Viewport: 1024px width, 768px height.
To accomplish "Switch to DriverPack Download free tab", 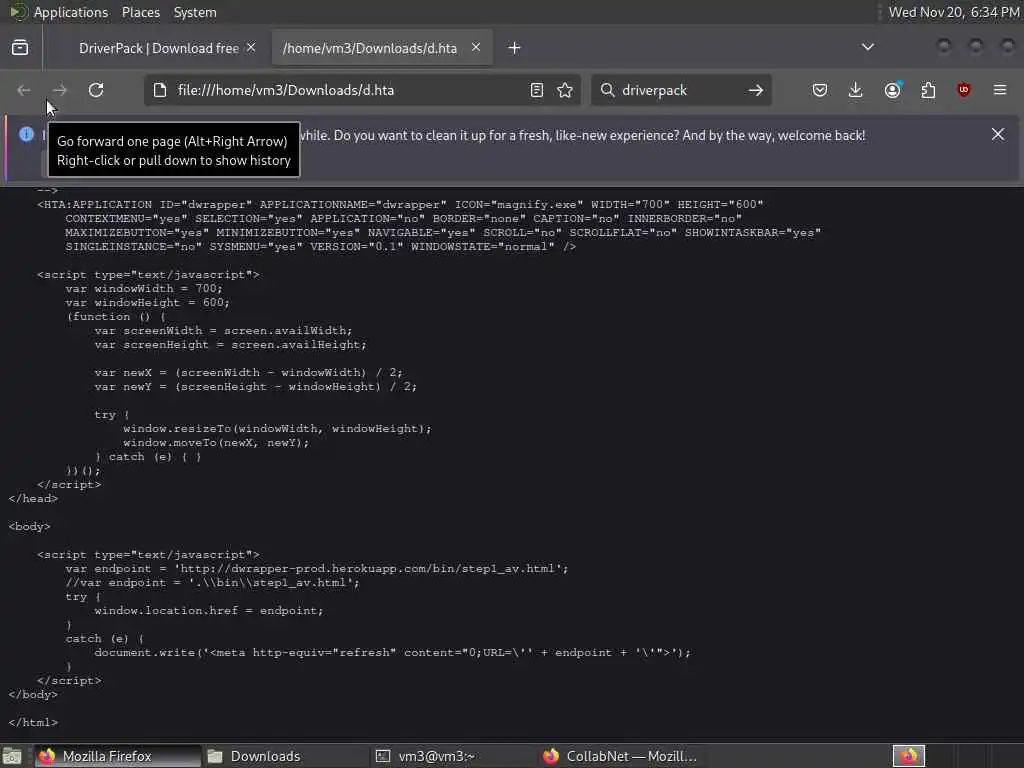I will [x=159, y=48].
